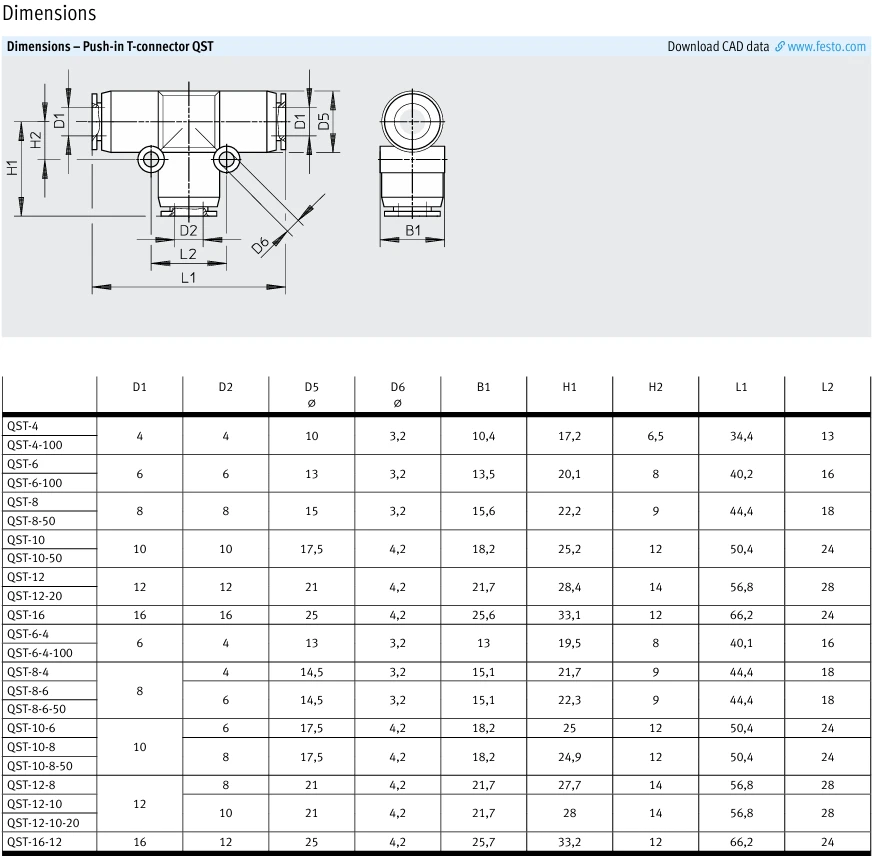The height and width of the screenshot is (856, 872).
Task: Select the QST-10-8-50 row label
Action: pyautogui.click(x=39, y=766)
